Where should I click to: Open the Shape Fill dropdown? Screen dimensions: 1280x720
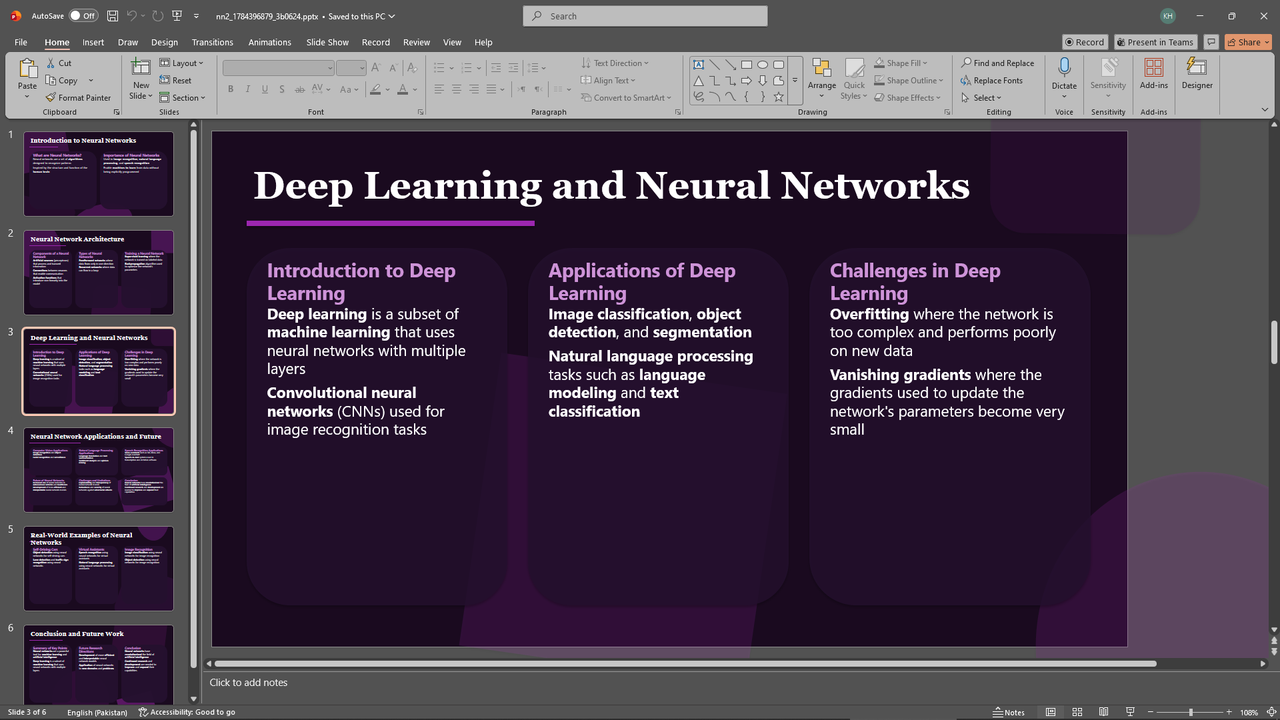[x=901, y=63]
